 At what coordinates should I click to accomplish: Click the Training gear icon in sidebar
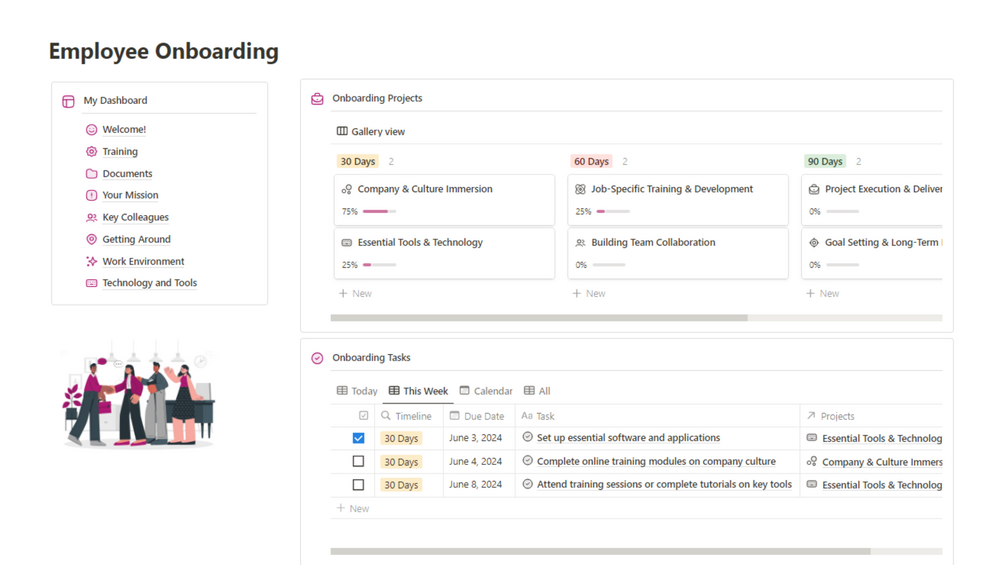coord(91,152)
